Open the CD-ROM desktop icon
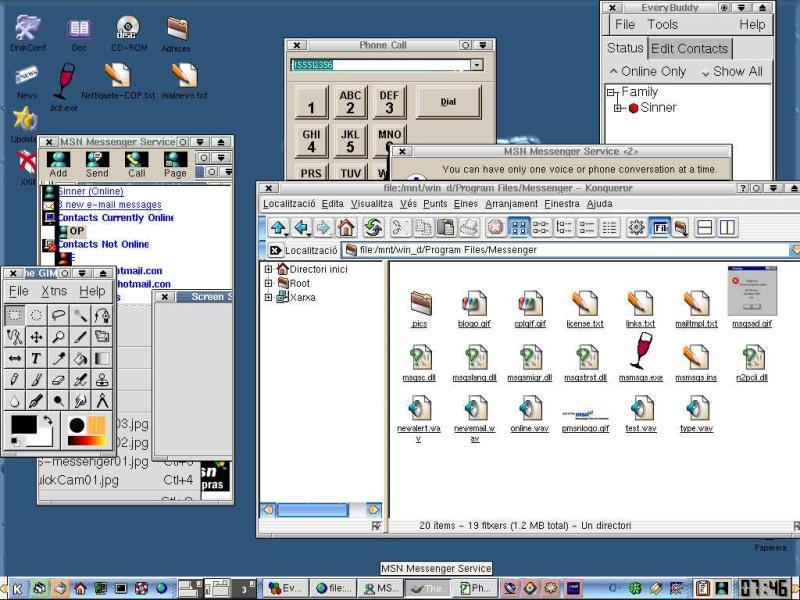800x600 pixels. pyautogui.click(x=129, y=34)
